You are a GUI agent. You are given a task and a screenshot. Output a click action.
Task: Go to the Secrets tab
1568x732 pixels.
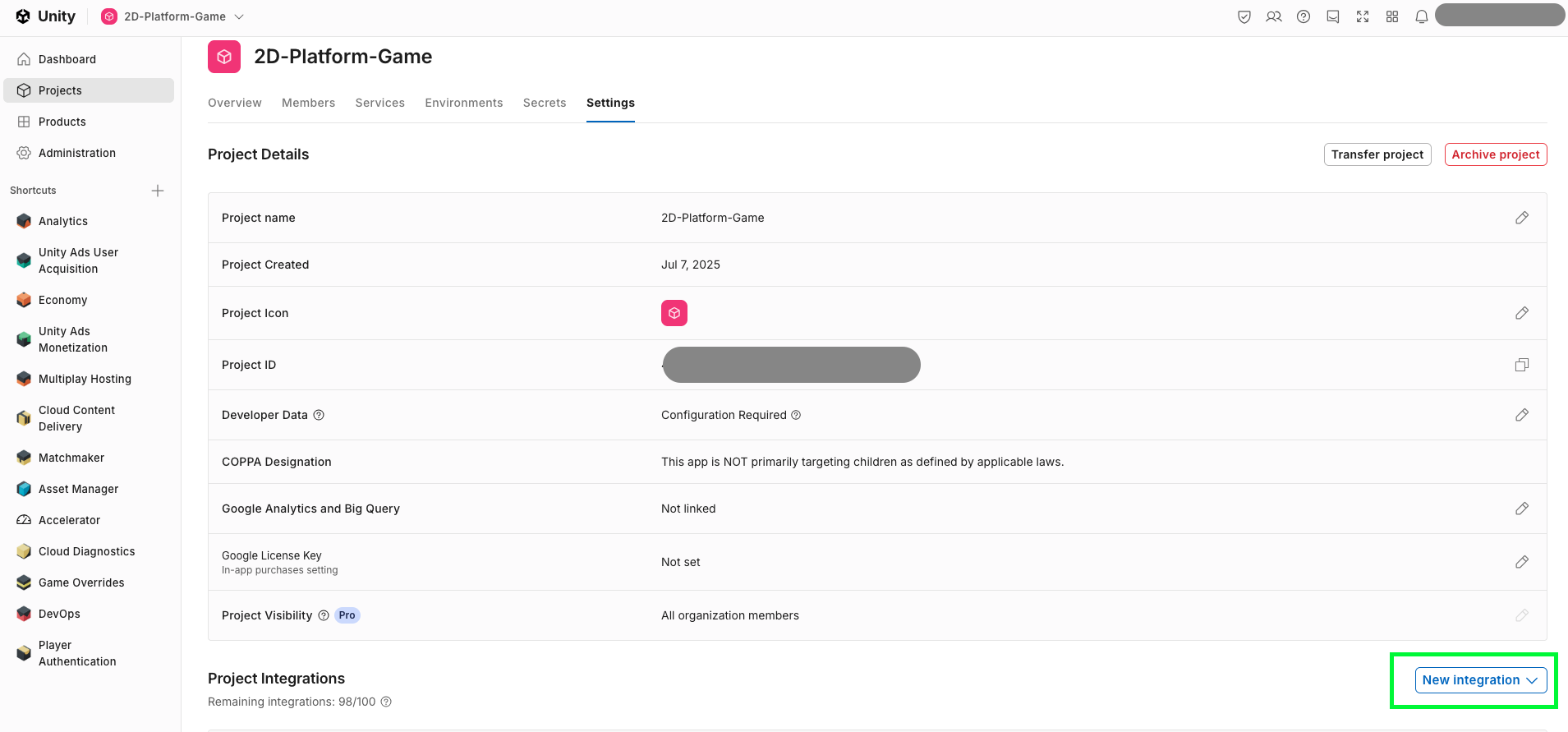tap(545, 103)
